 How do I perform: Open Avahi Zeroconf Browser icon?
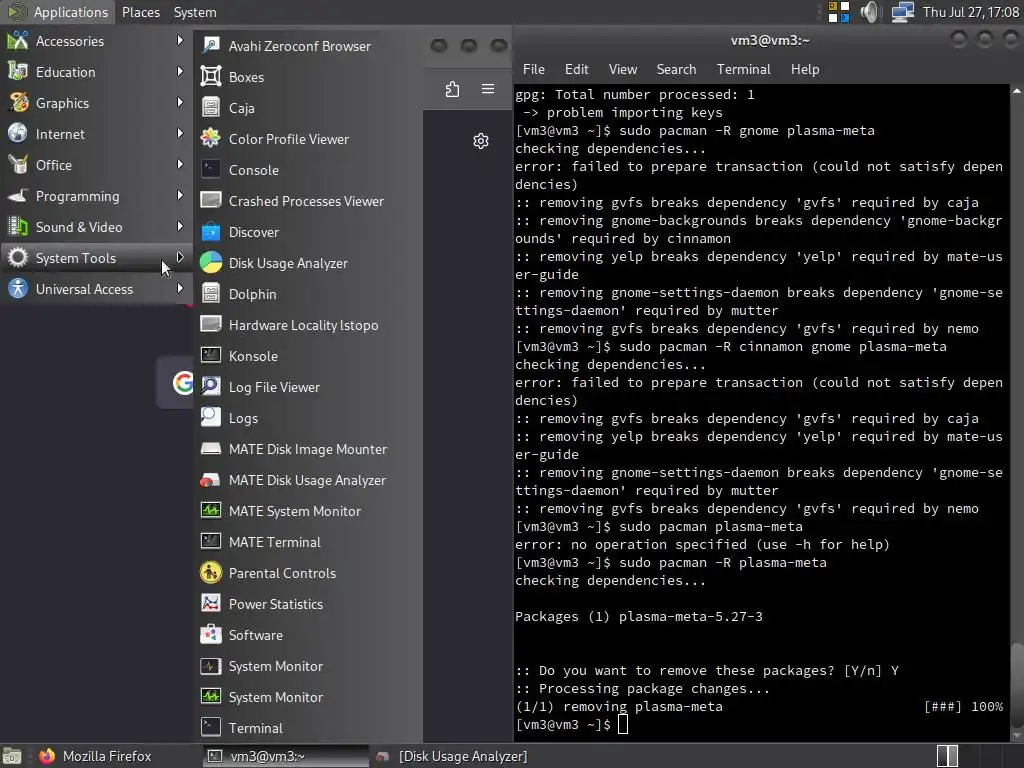(210, 46)
